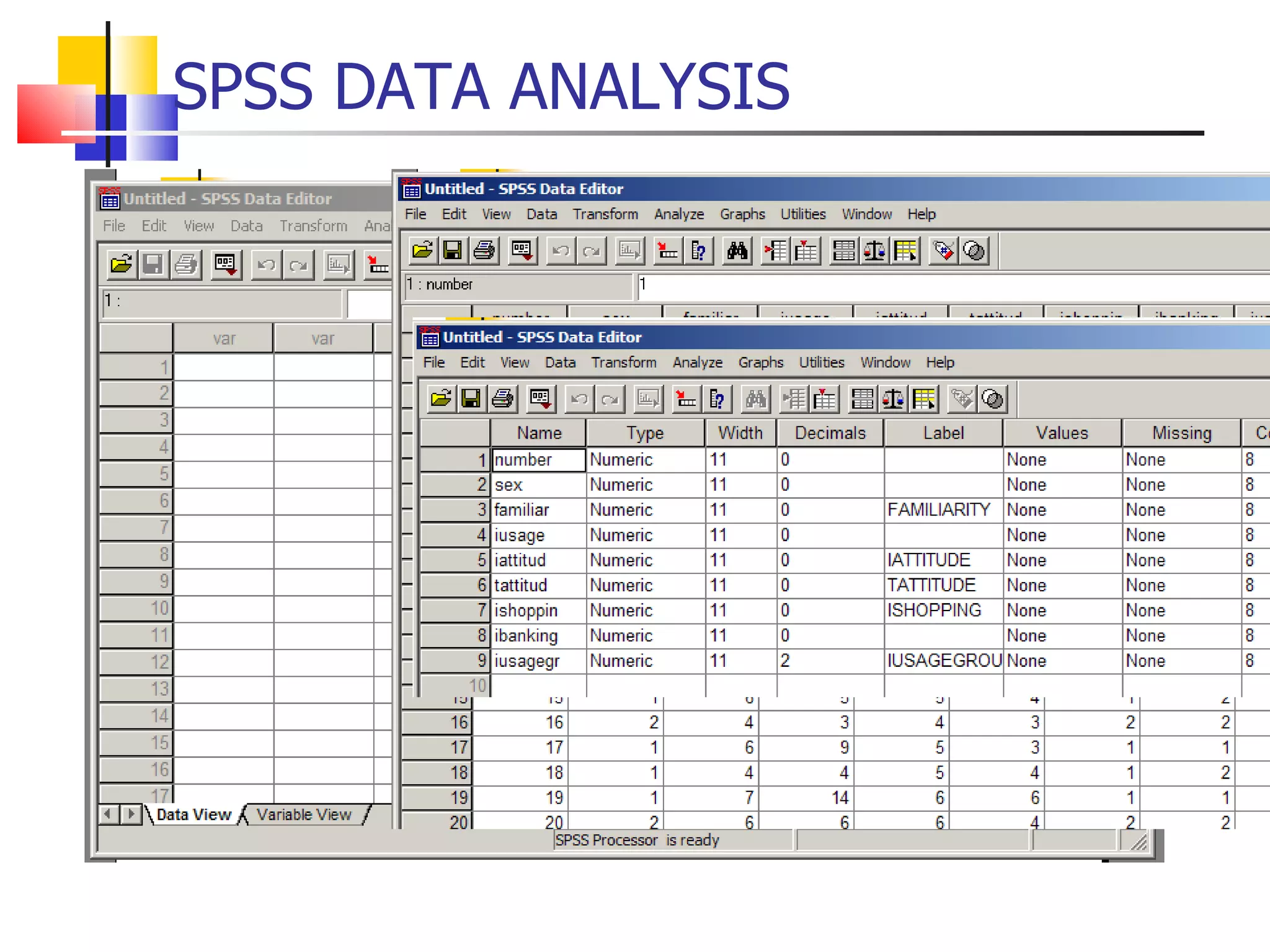This screenshot has height=952, width=1270.
Task: Select 'iusagegr' variable name cell
Action: tap(539, 661)
